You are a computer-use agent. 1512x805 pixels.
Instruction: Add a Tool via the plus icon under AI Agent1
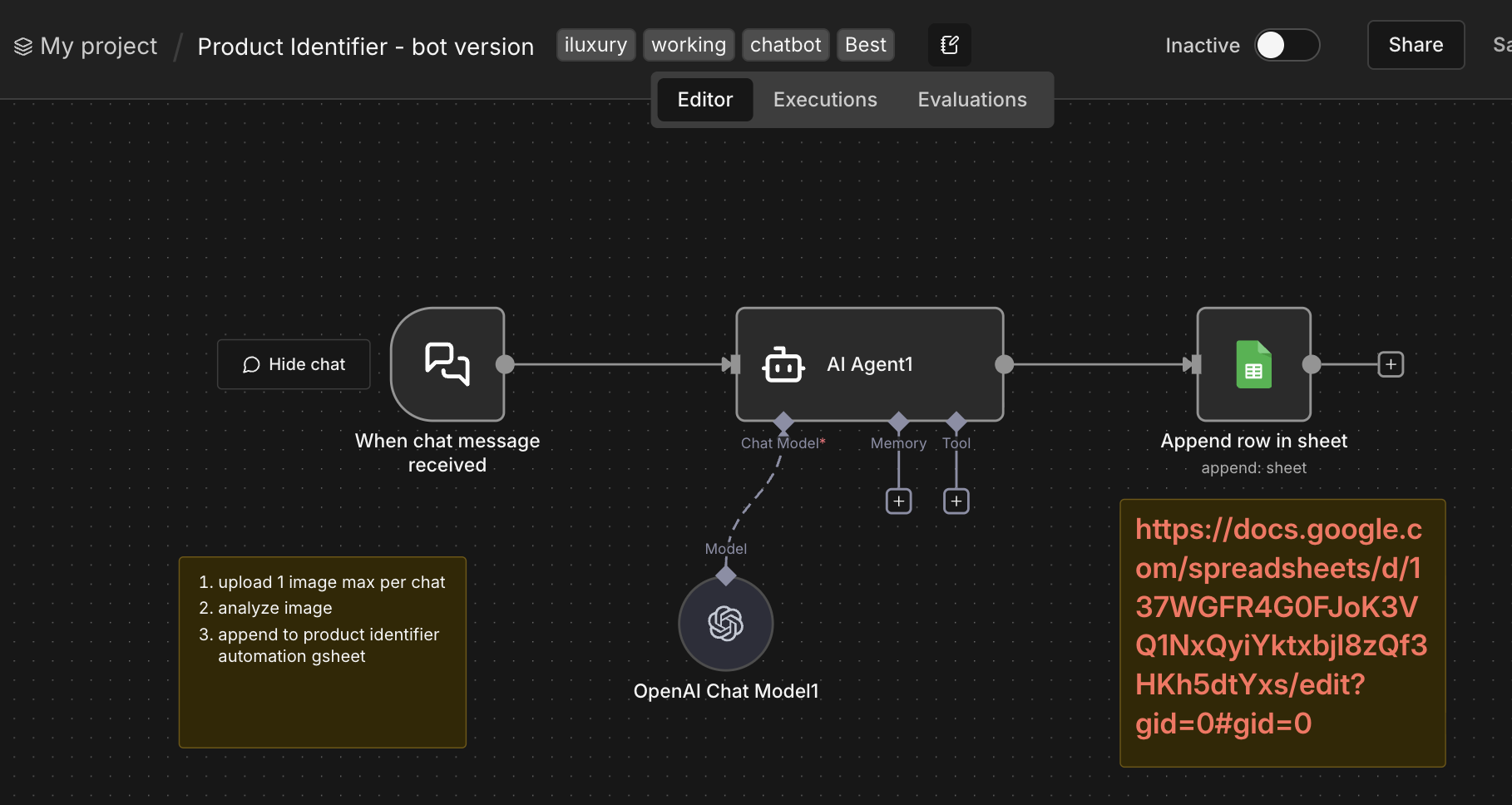click(956, 501)
